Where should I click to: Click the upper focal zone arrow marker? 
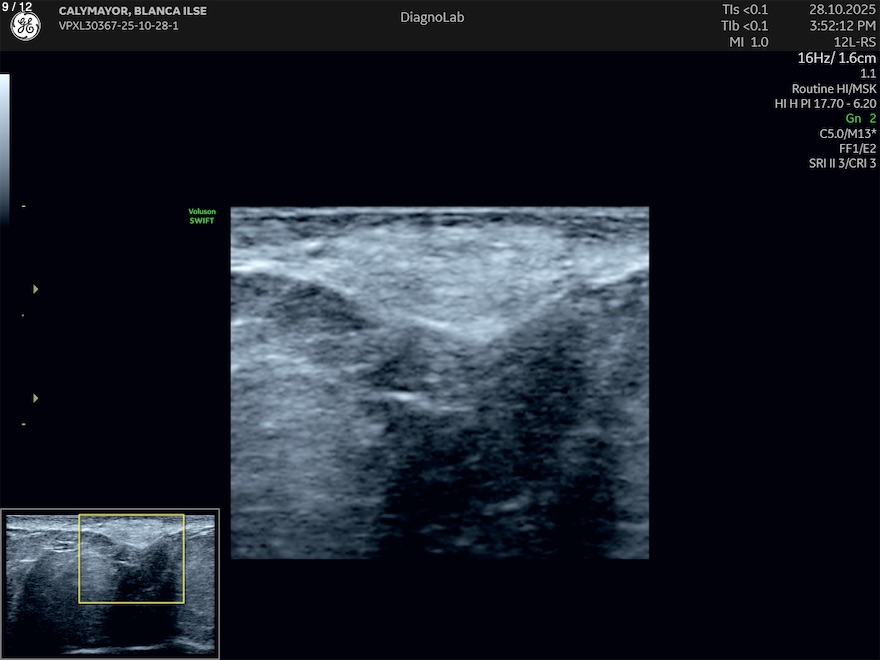(36, 289)
